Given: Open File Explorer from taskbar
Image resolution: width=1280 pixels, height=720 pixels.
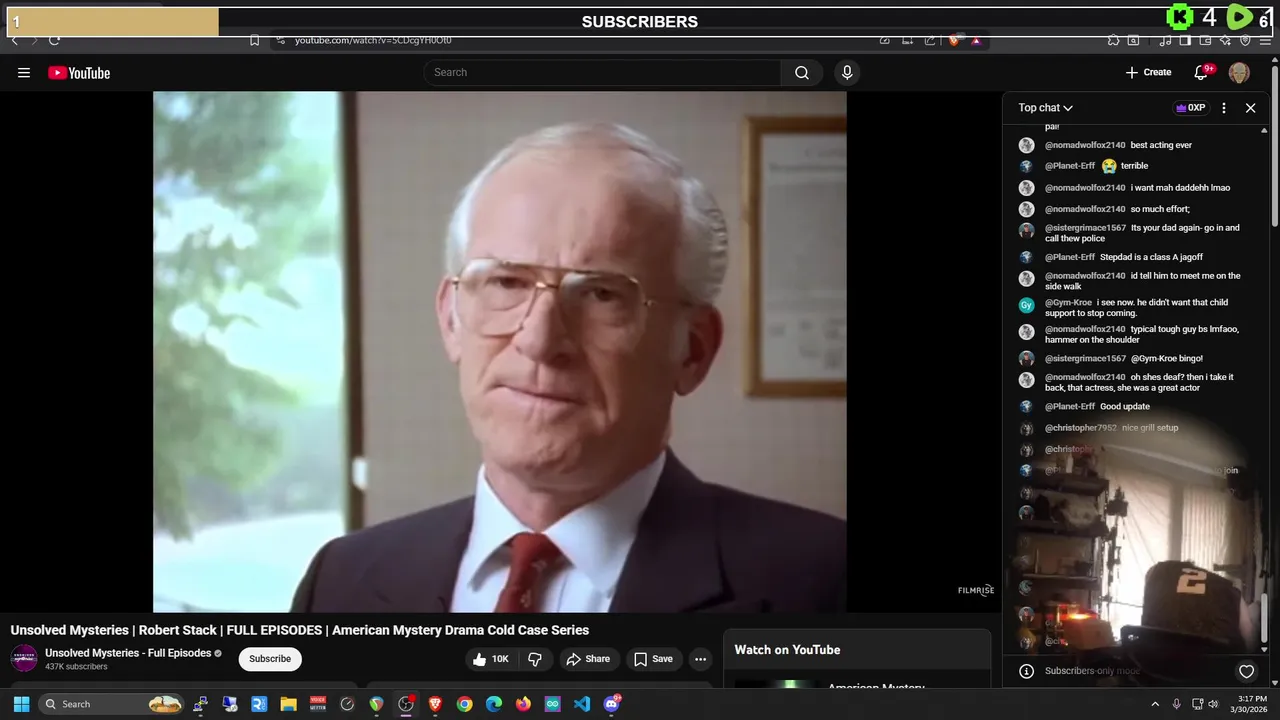Looking at the screenshot, I should [288, 704].
